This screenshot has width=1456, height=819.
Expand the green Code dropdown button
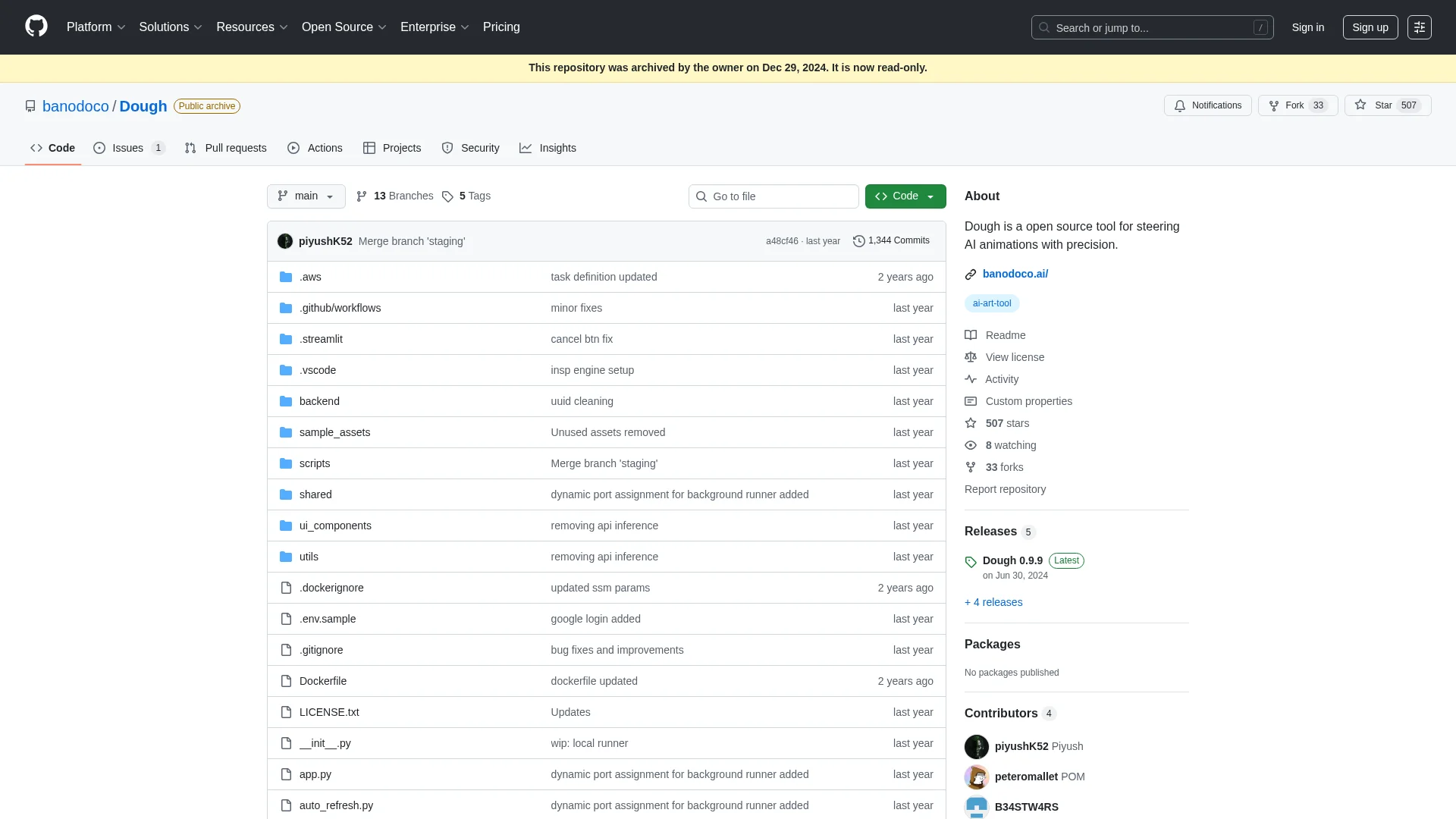[905, 196]
